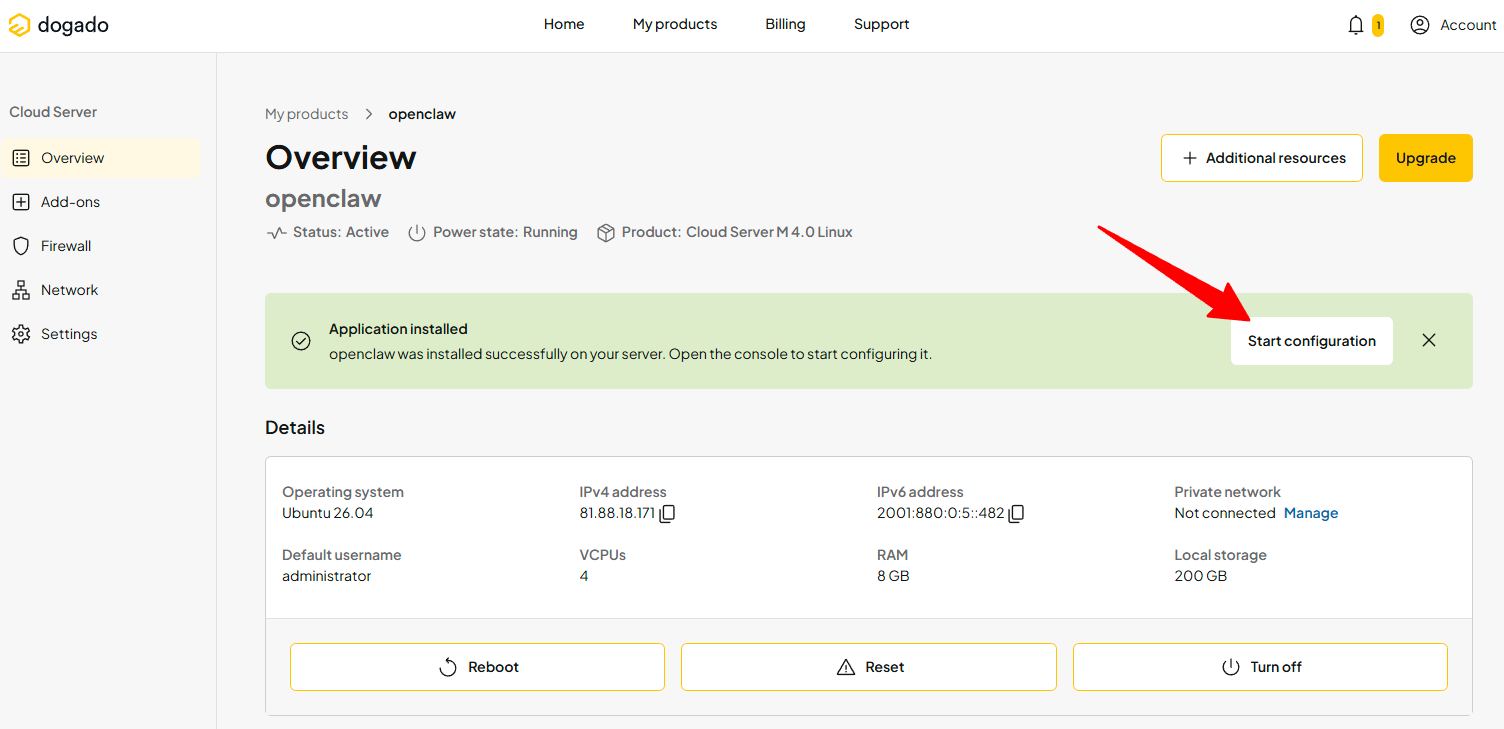Viewport: 1504px width, 729px height.
Task: Click the Cloud Server sidebar heading
Action: point(53,112)
